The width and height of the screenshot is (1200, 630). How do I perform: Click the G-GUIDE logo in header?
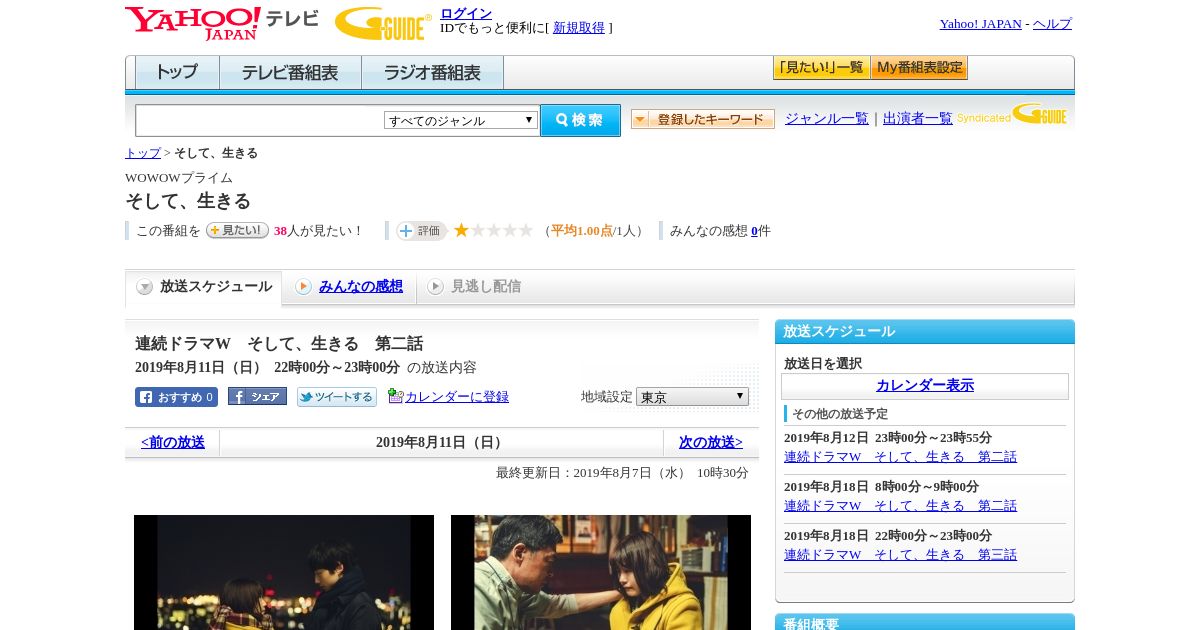tap(383, 23)
